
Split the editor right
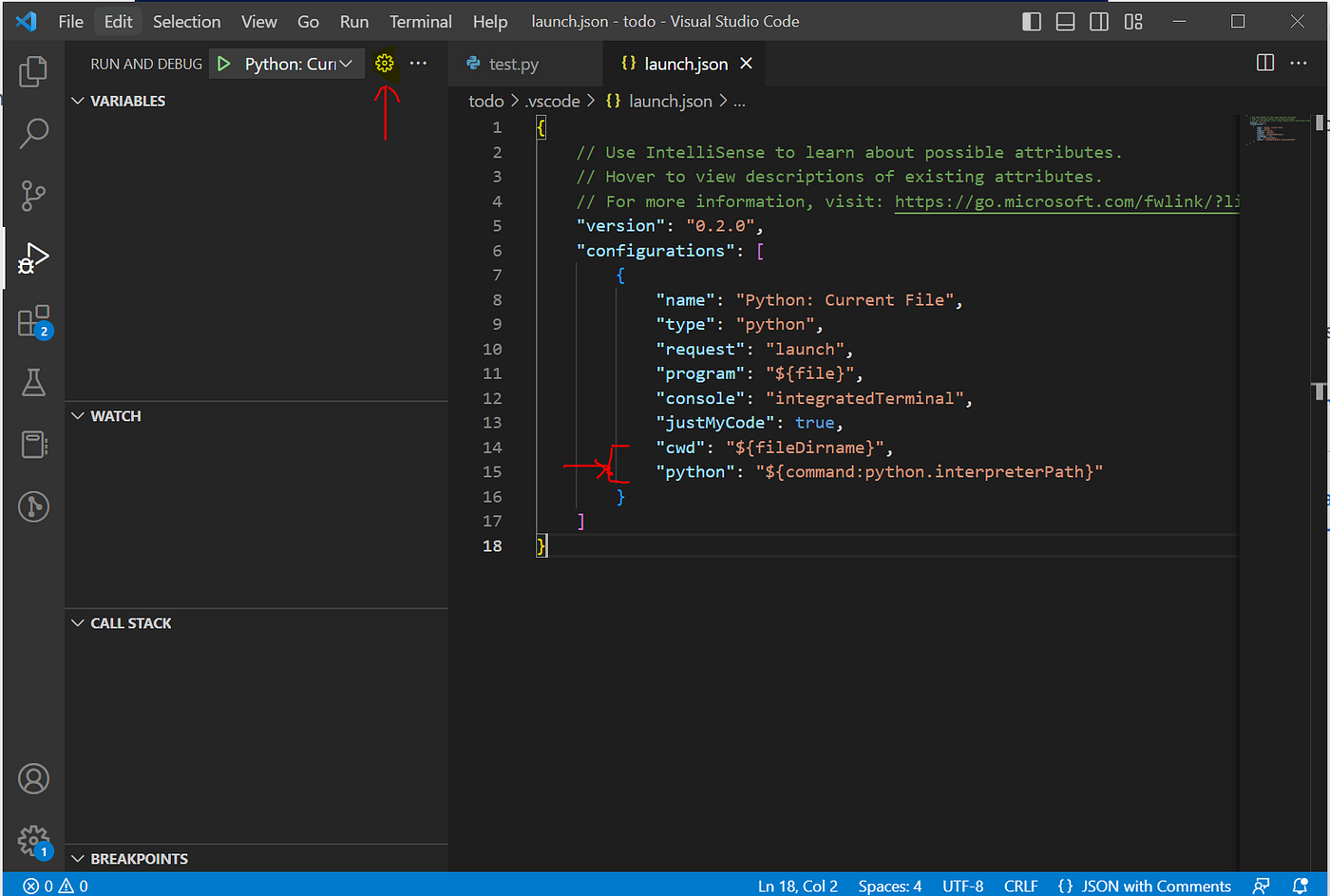click(x=1265, y=63)
